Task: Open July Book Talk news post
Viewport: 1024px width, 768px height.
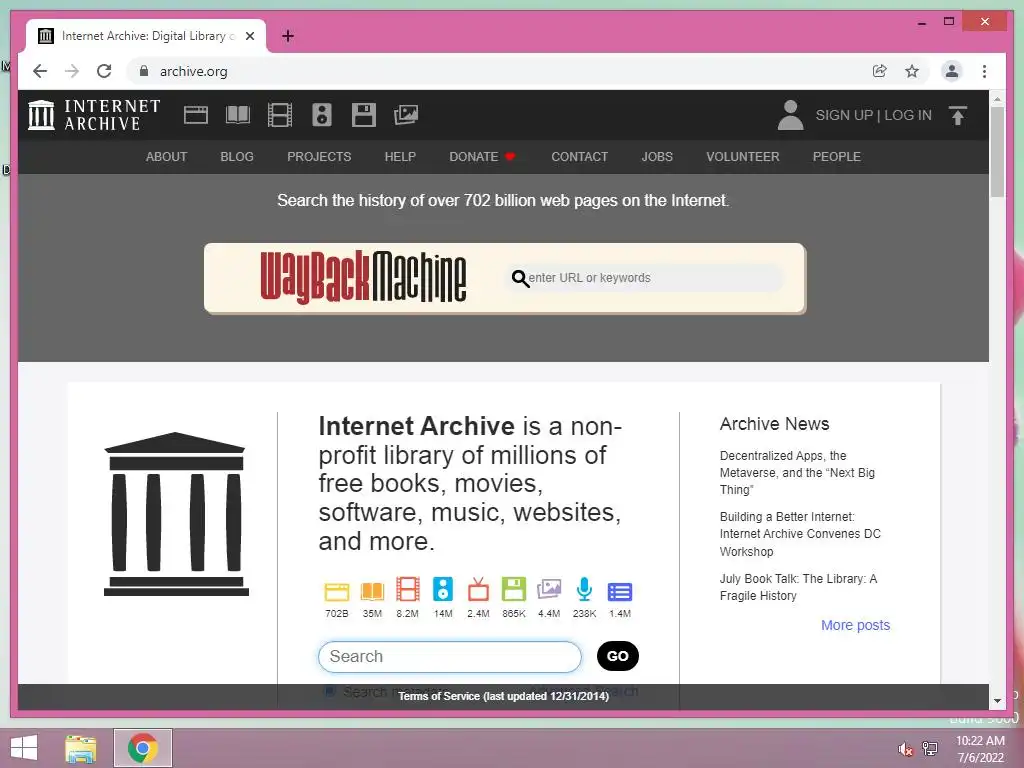Action: [x=798, y=587]
